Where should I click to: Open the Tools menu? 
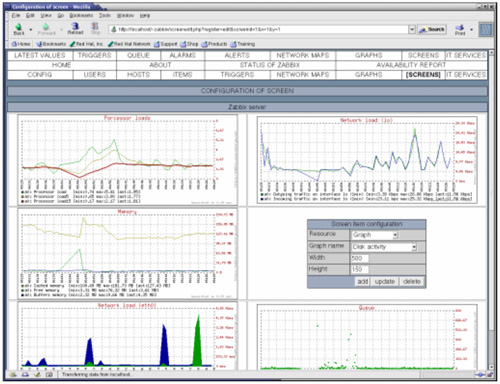click(x=105, y=15)
